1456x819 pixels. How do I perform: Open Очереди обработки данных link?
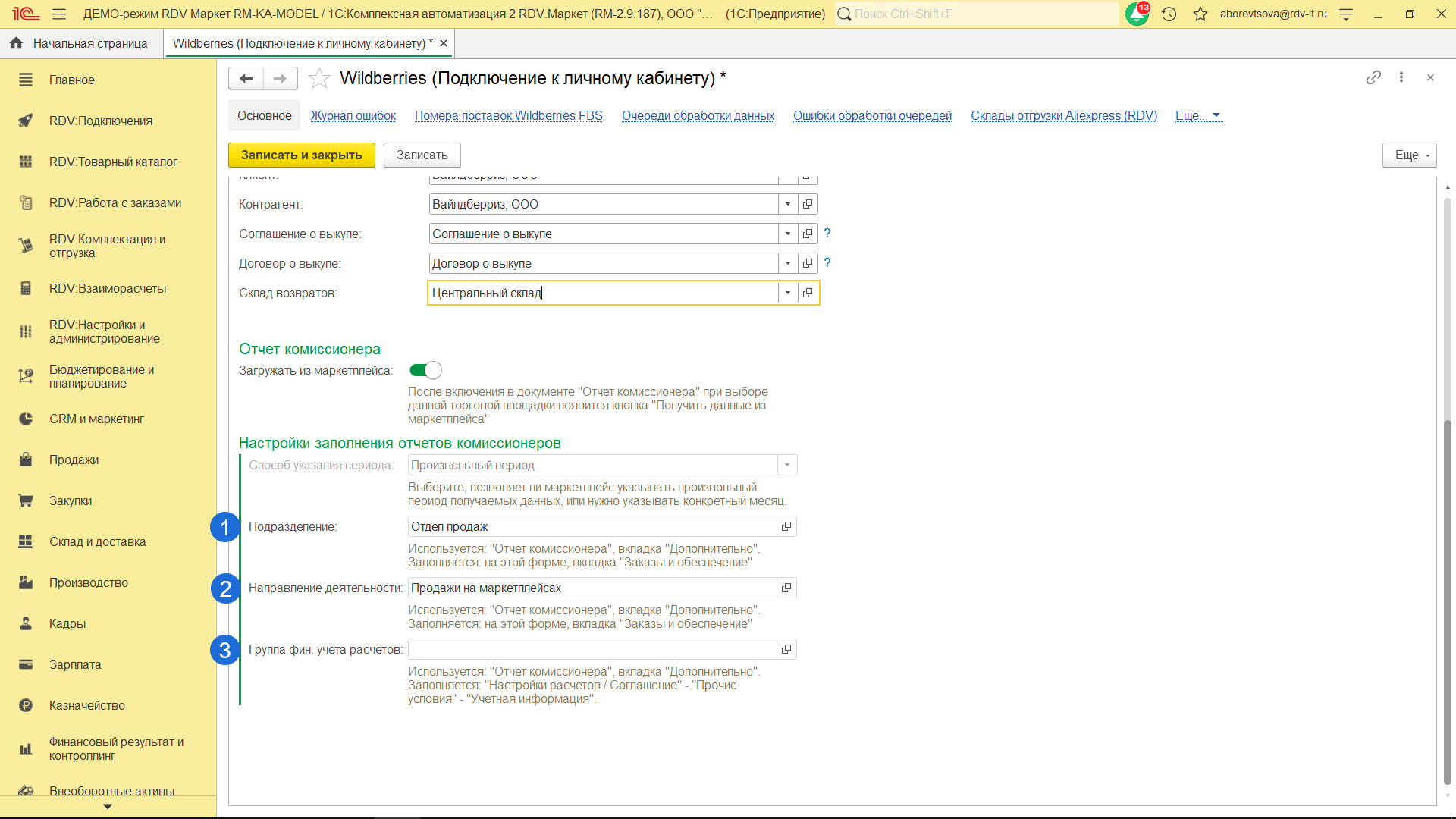pos(697,115)
